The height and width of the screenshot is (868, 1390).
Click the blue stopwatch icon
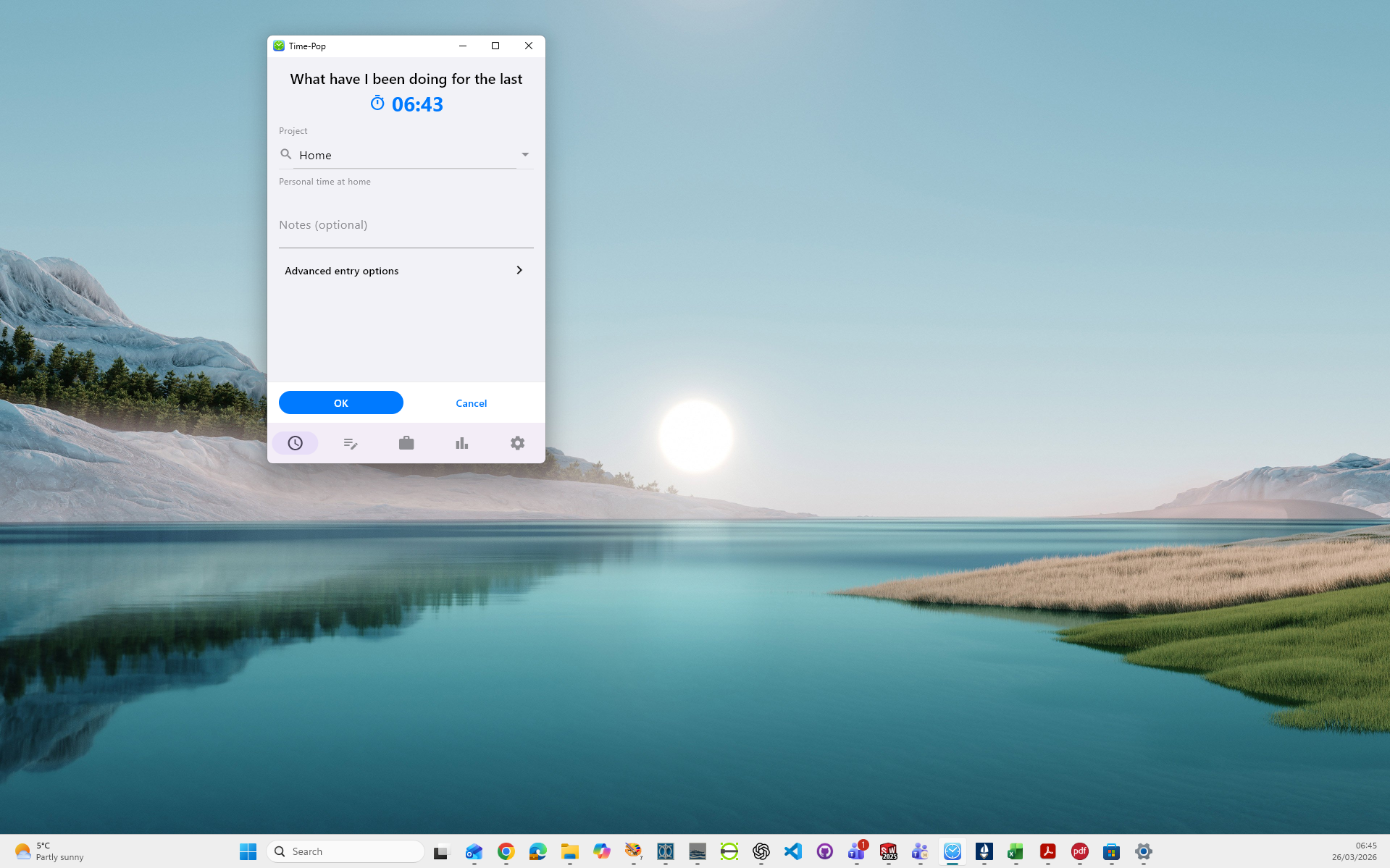377,104
